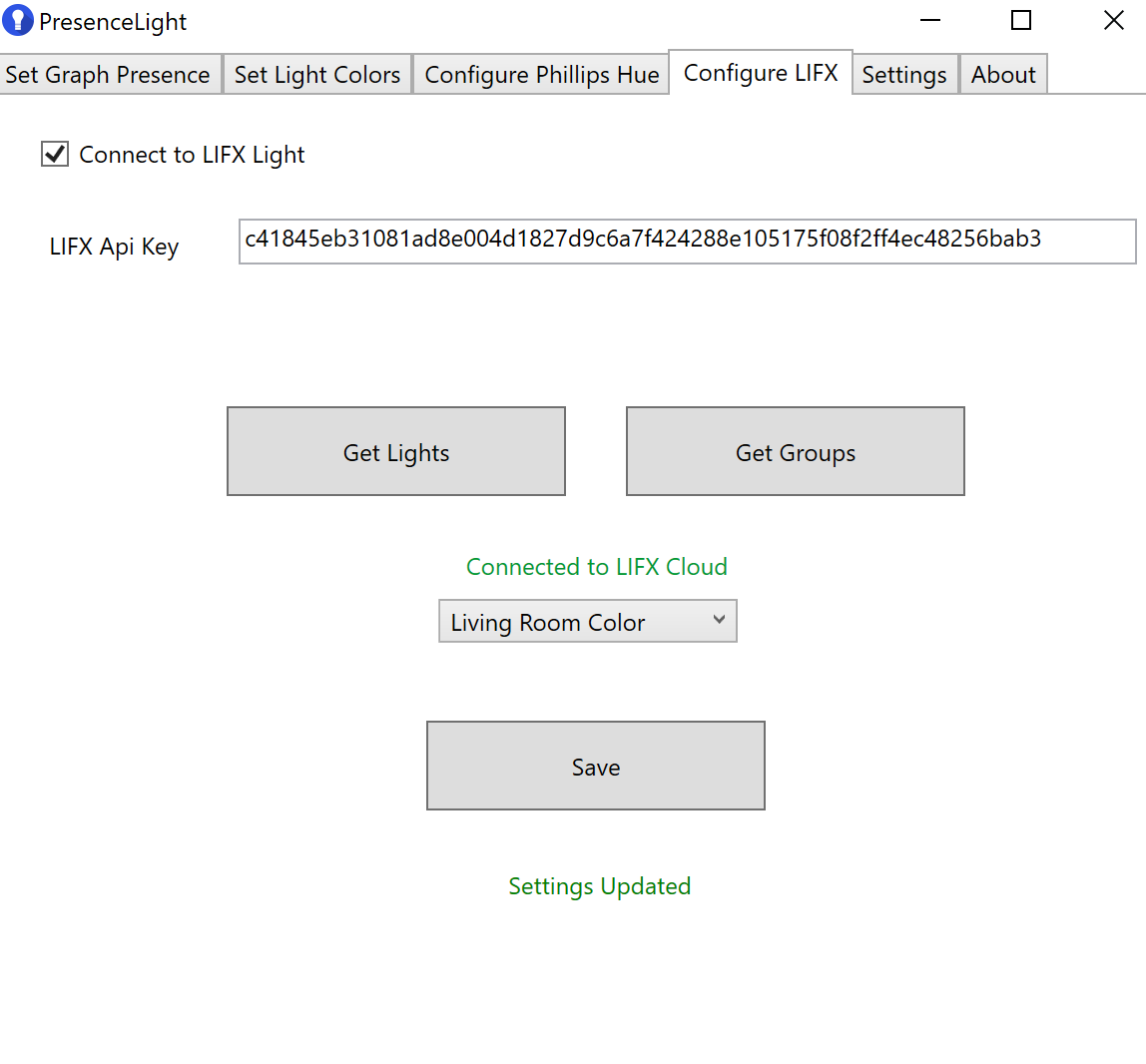Show the About tab
This screenshot has height=1064, width=1146.
click(1003, 75)
